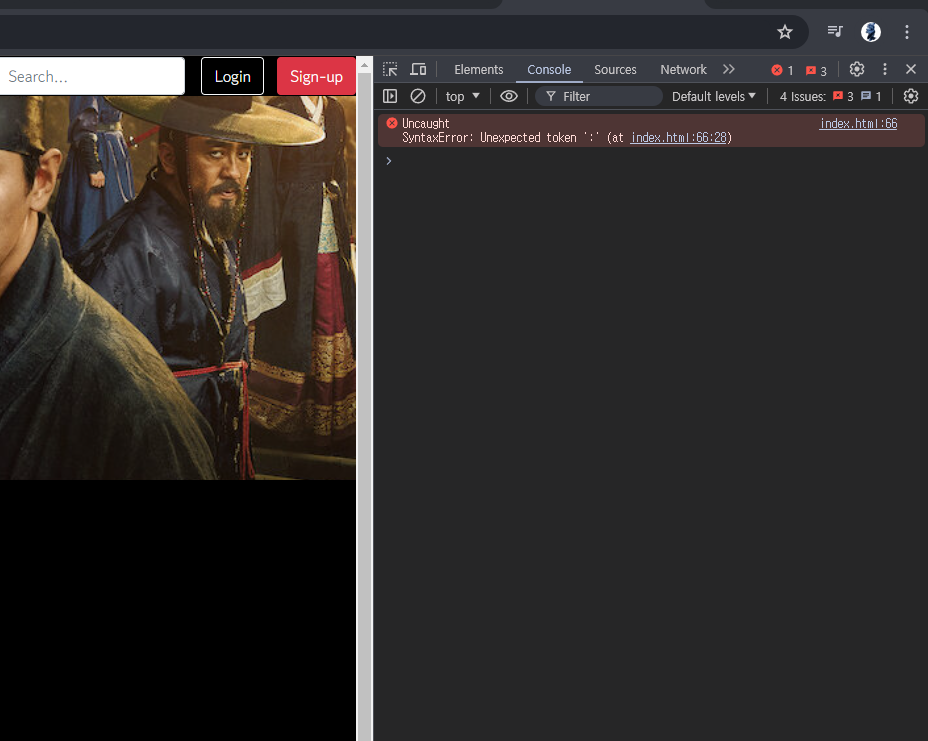928x741 pixels.
Task: Open the index.html:66:28 error location link
Action: 678,137
